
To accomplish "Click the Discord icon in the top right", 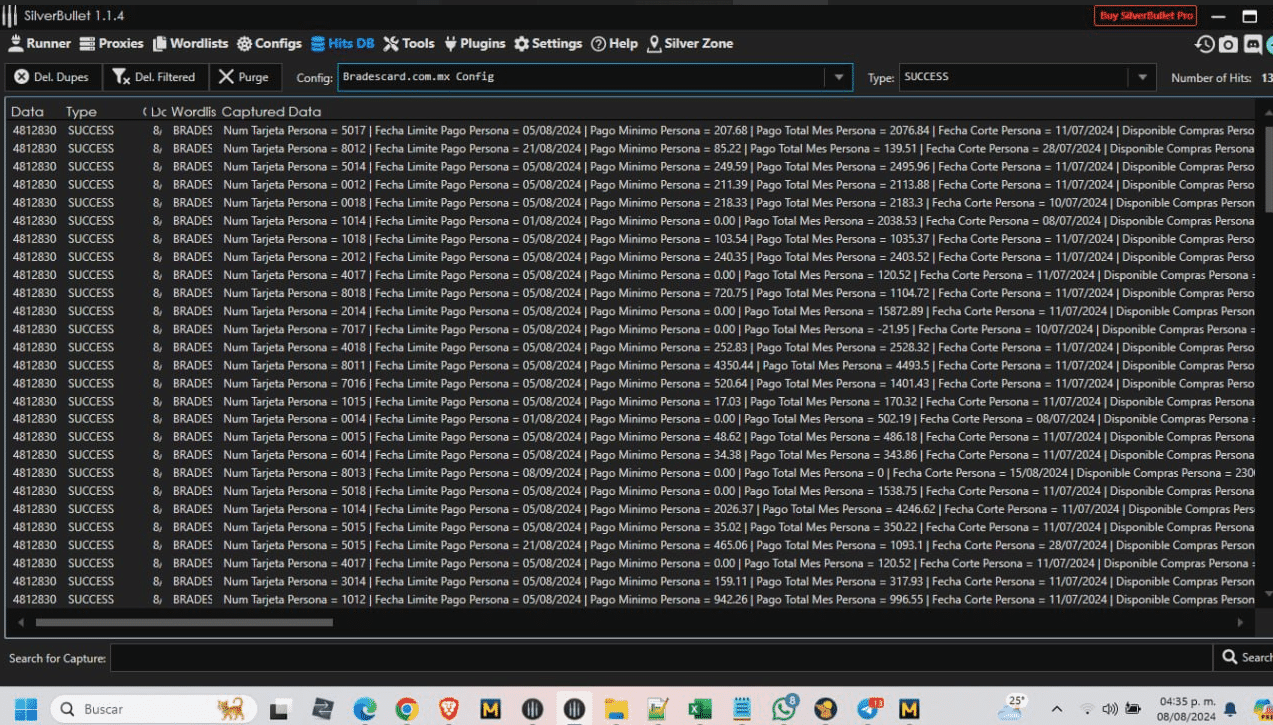I will pos(1252,44).
